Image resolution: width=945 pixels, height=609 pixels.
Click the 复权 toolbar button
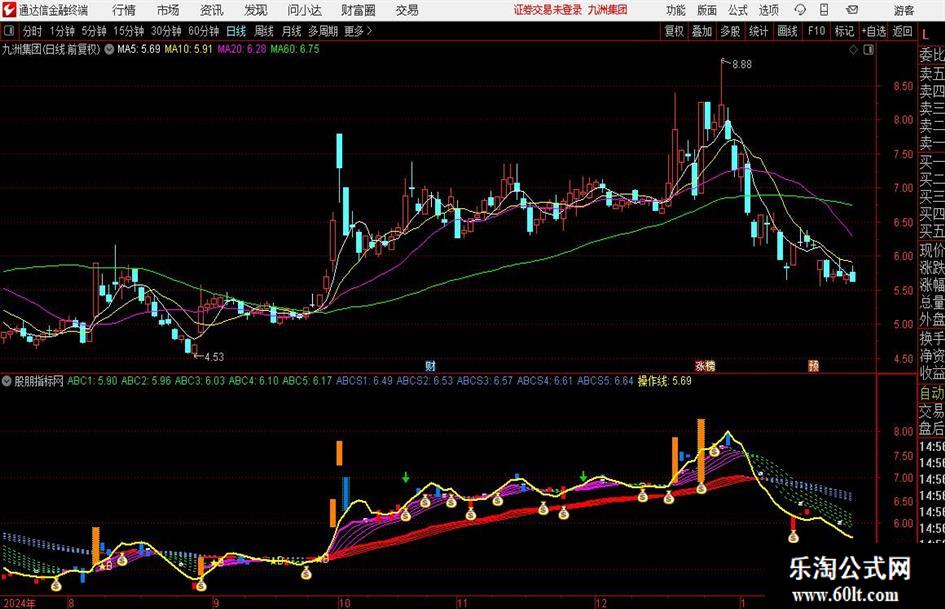pyautogui.click(x=674, y=31)
